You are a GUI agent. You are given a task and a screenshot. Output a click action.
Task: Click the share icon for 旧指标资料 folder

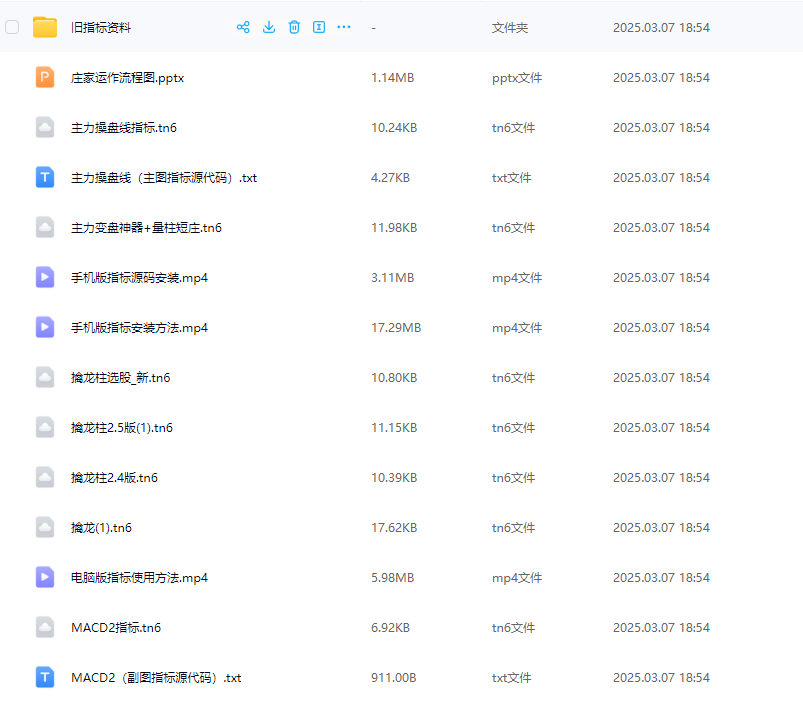point(243,27)
